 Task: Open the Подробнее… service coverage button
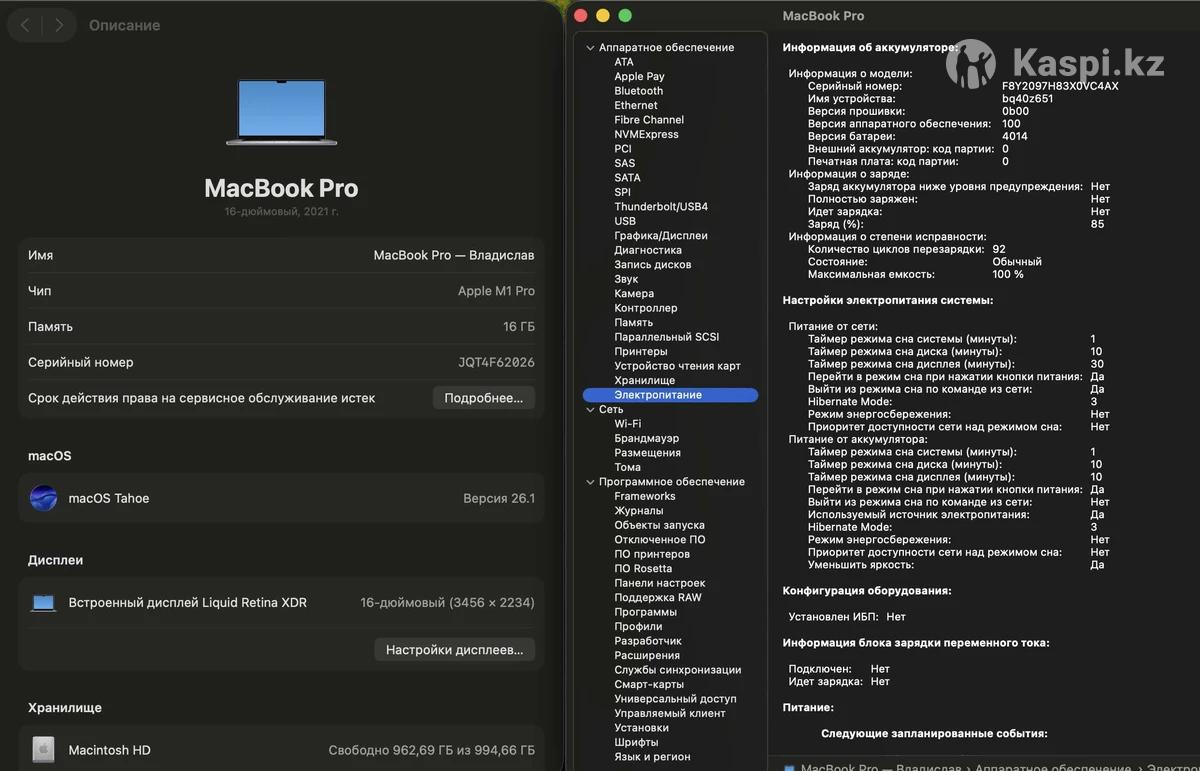point(483,398)
